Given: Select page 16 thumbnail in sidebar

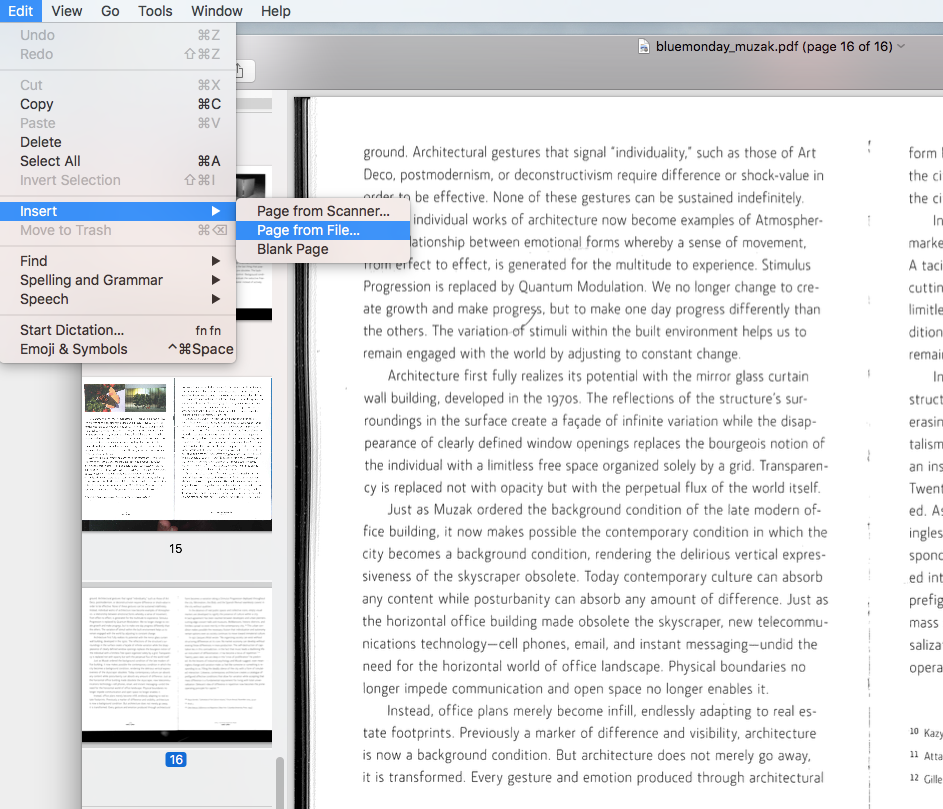Looking at the screenshot, I should [x=177, y=665].
